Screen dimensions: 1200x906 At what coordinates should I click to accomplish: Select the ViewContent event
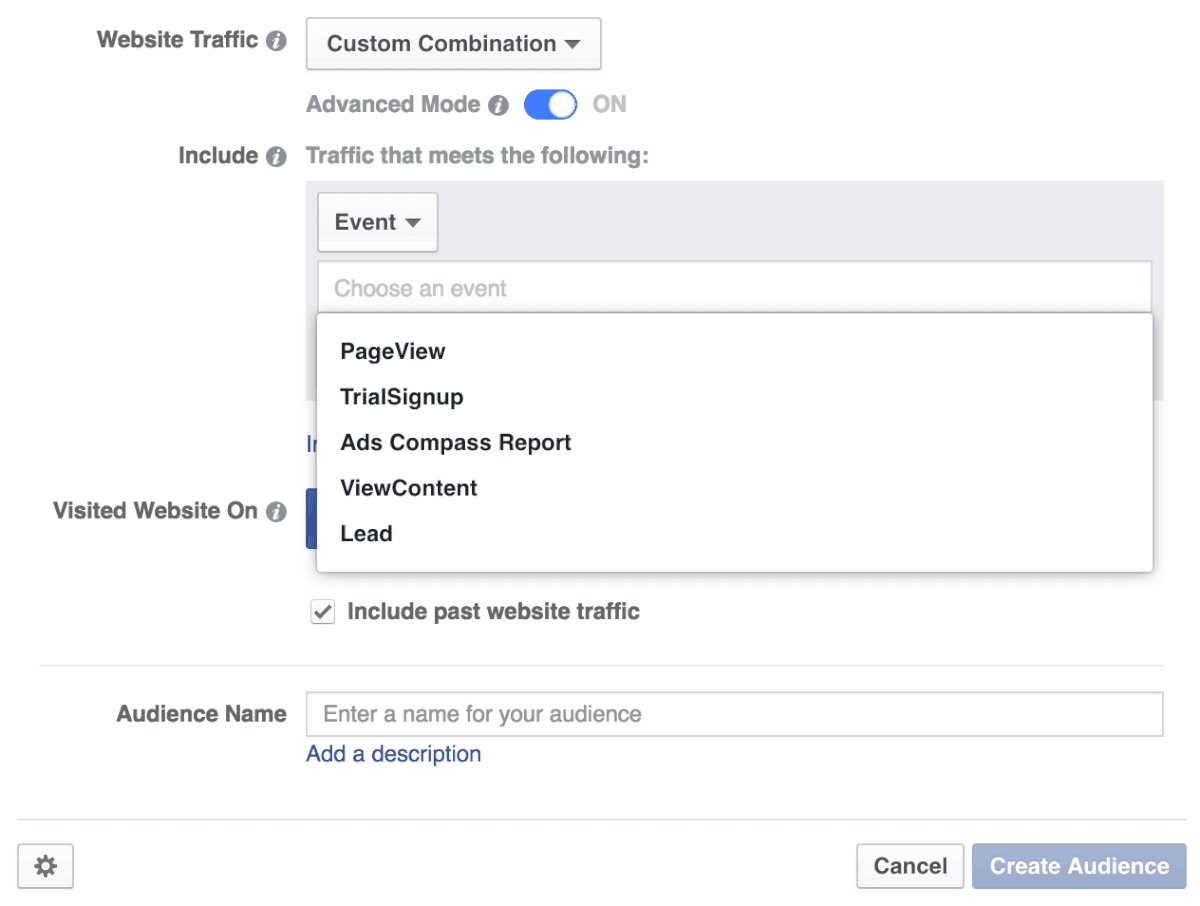(409, 488)
